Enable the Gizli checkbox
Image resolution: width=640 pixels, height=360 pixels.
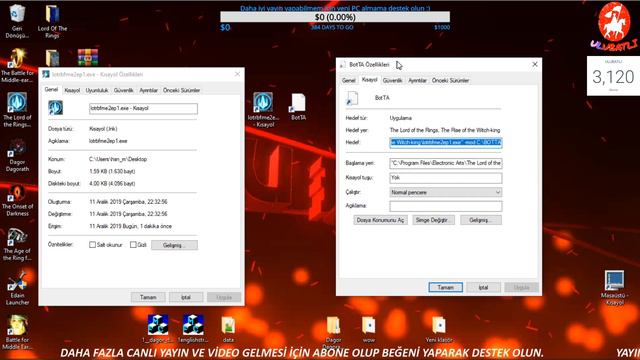(133, 245)
